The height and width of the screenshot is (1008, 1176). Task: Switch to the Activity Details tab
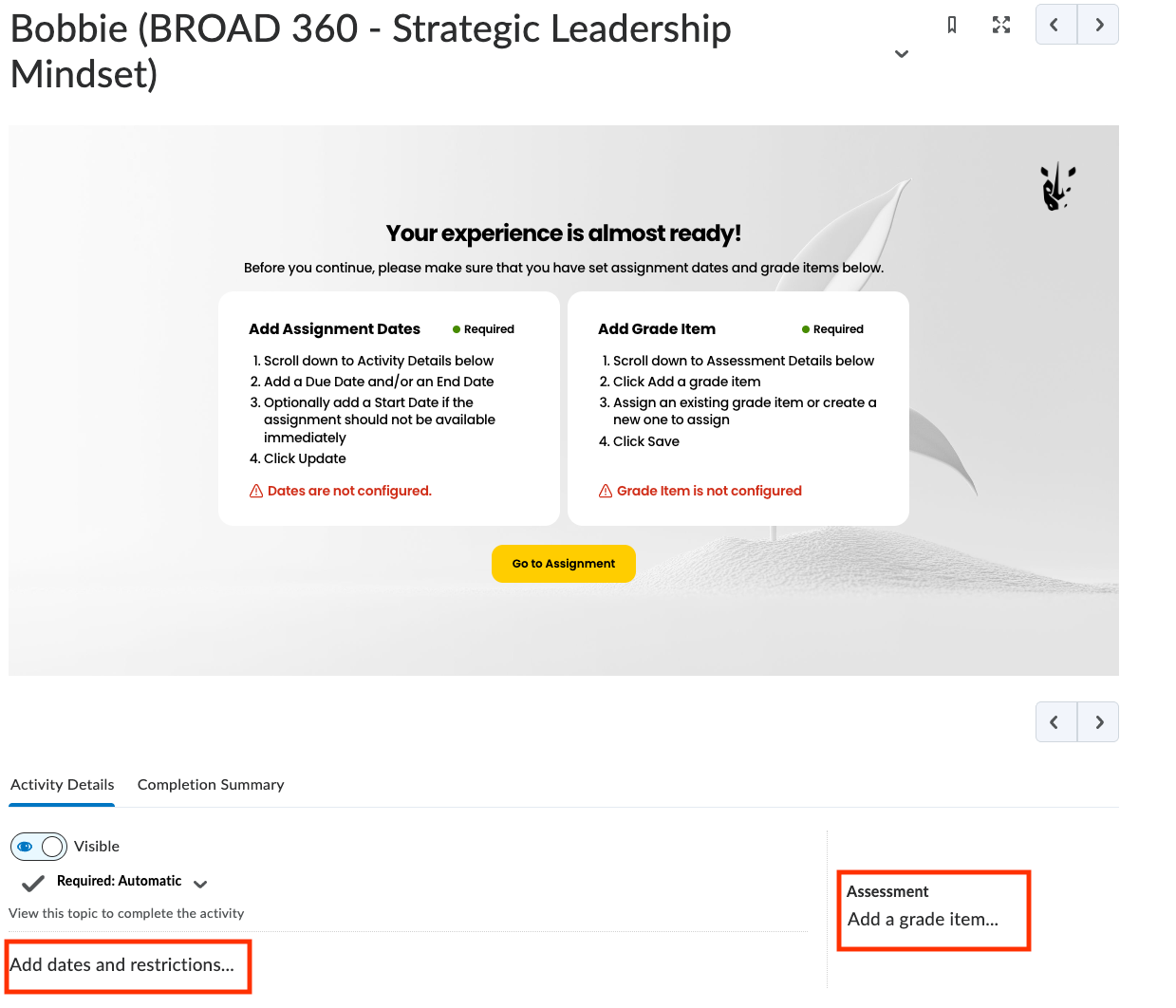pos(63,785)
